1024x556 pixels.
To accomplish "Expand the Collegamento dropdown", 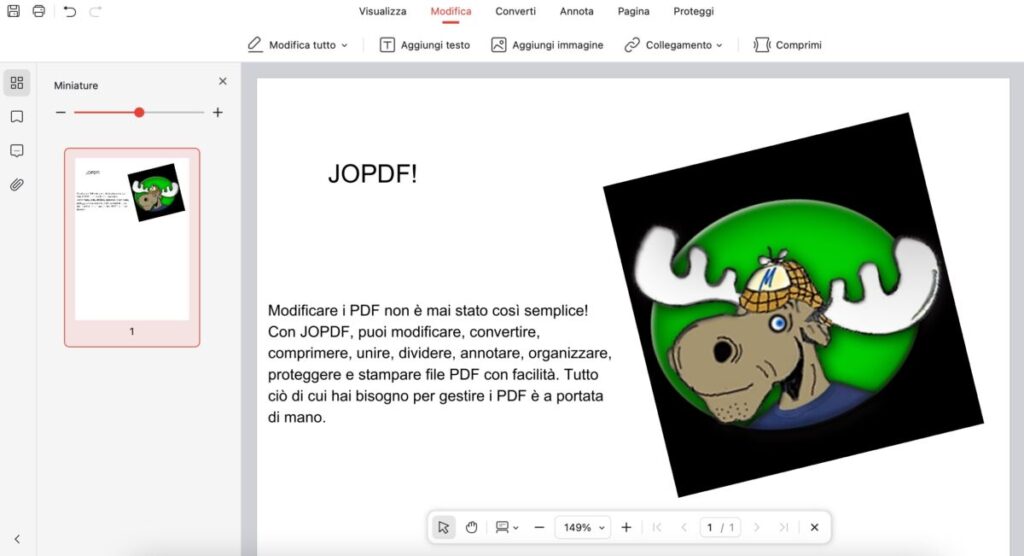I will point(673,45).
